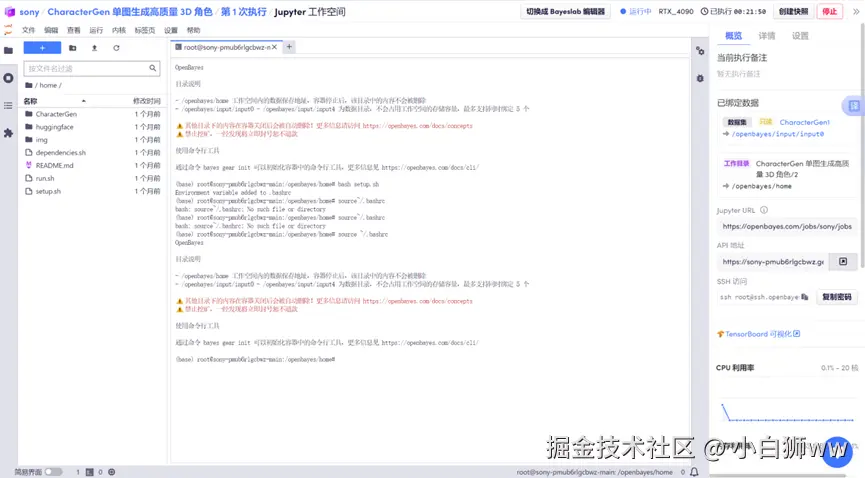
Task: Copy the SSH command icon
Action: coord(805,297)
